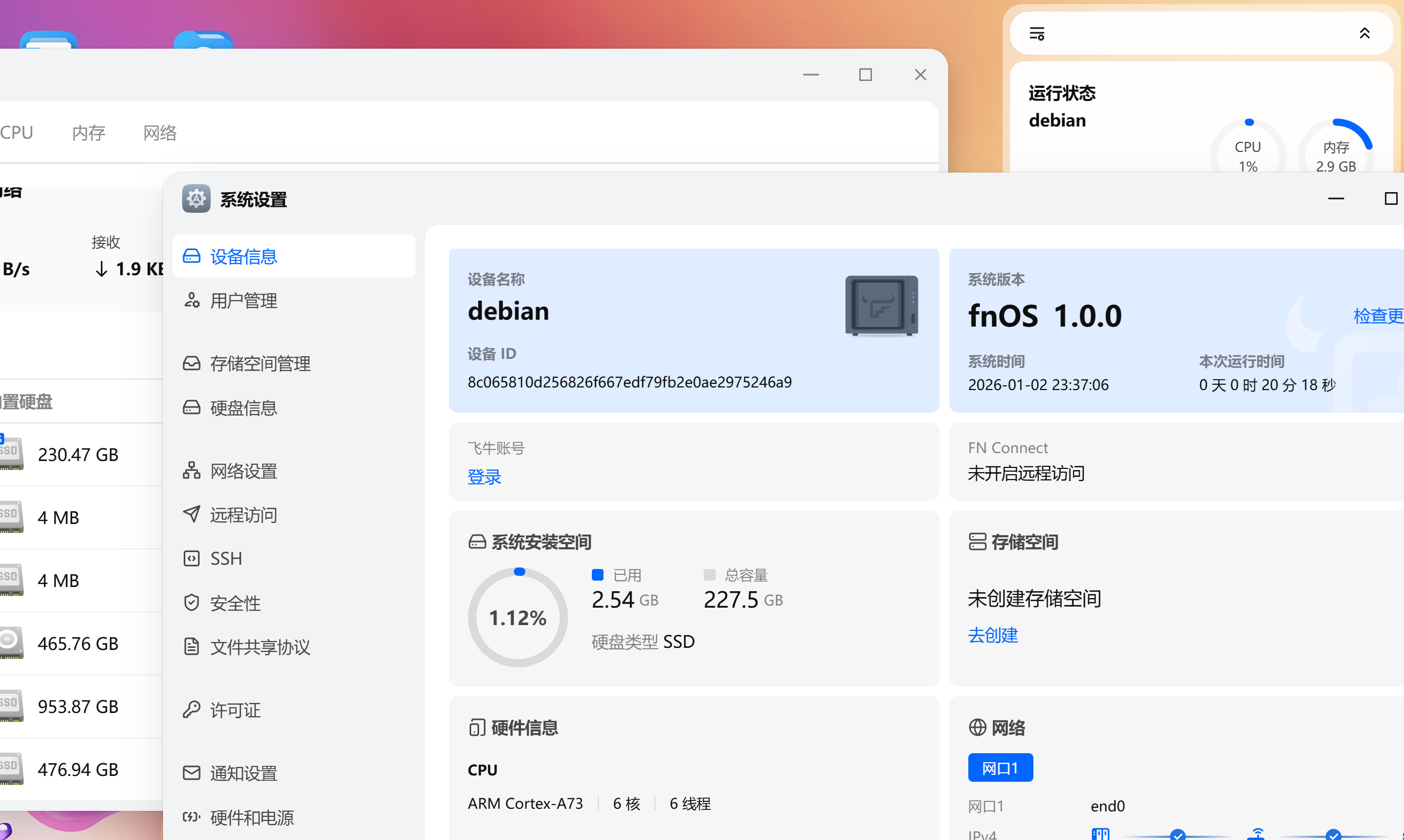Select 设备信息 in the sidebar
The width and height of the screenshot is (1404, 840).
(244, 256)
